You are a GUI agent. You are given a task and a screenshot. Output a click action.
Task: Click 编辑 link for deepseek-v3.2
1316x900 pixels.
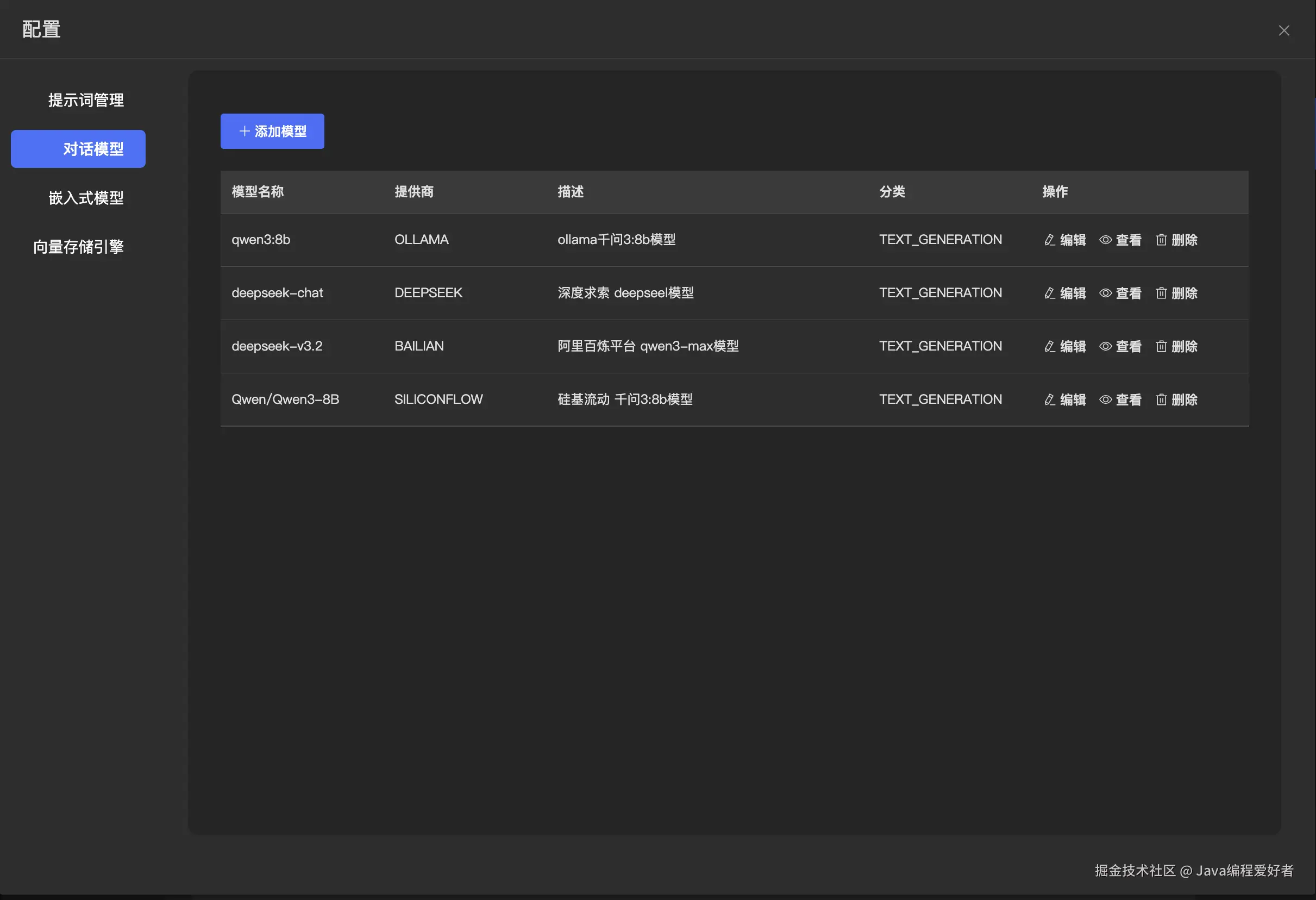[x=1073, y=347]
